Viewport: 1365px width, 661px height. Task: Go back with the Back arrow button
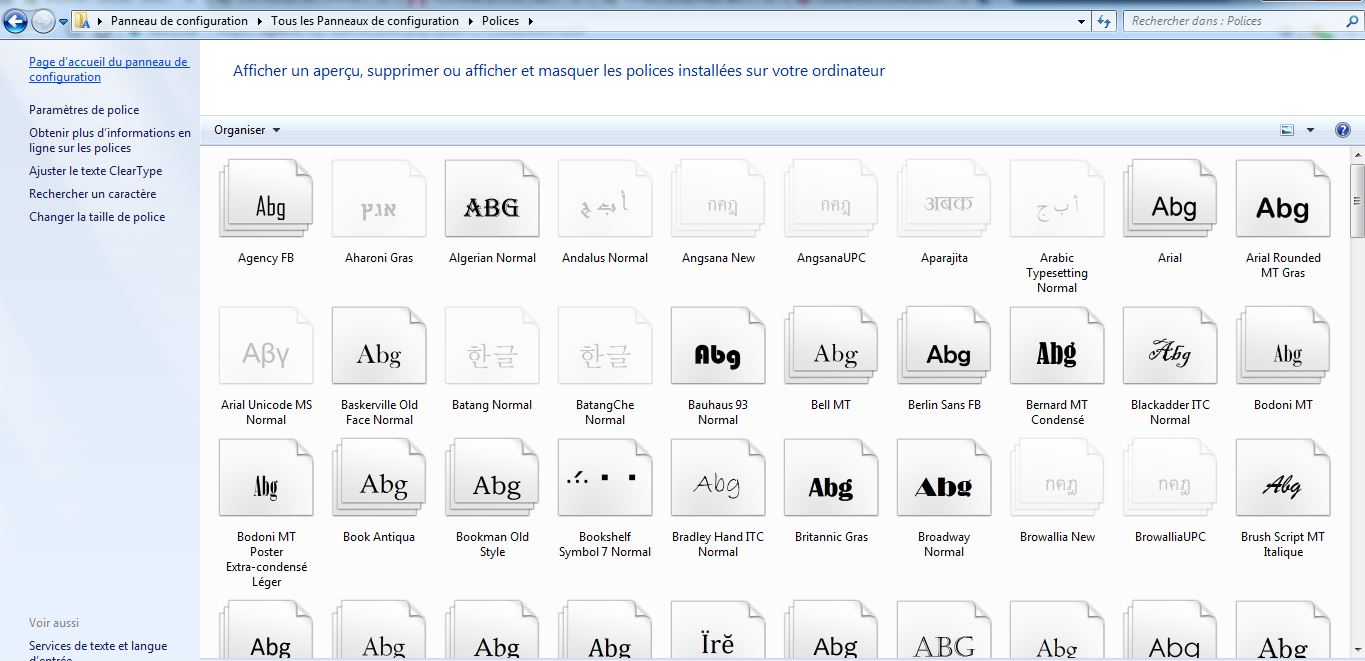[x=15, y=21]
